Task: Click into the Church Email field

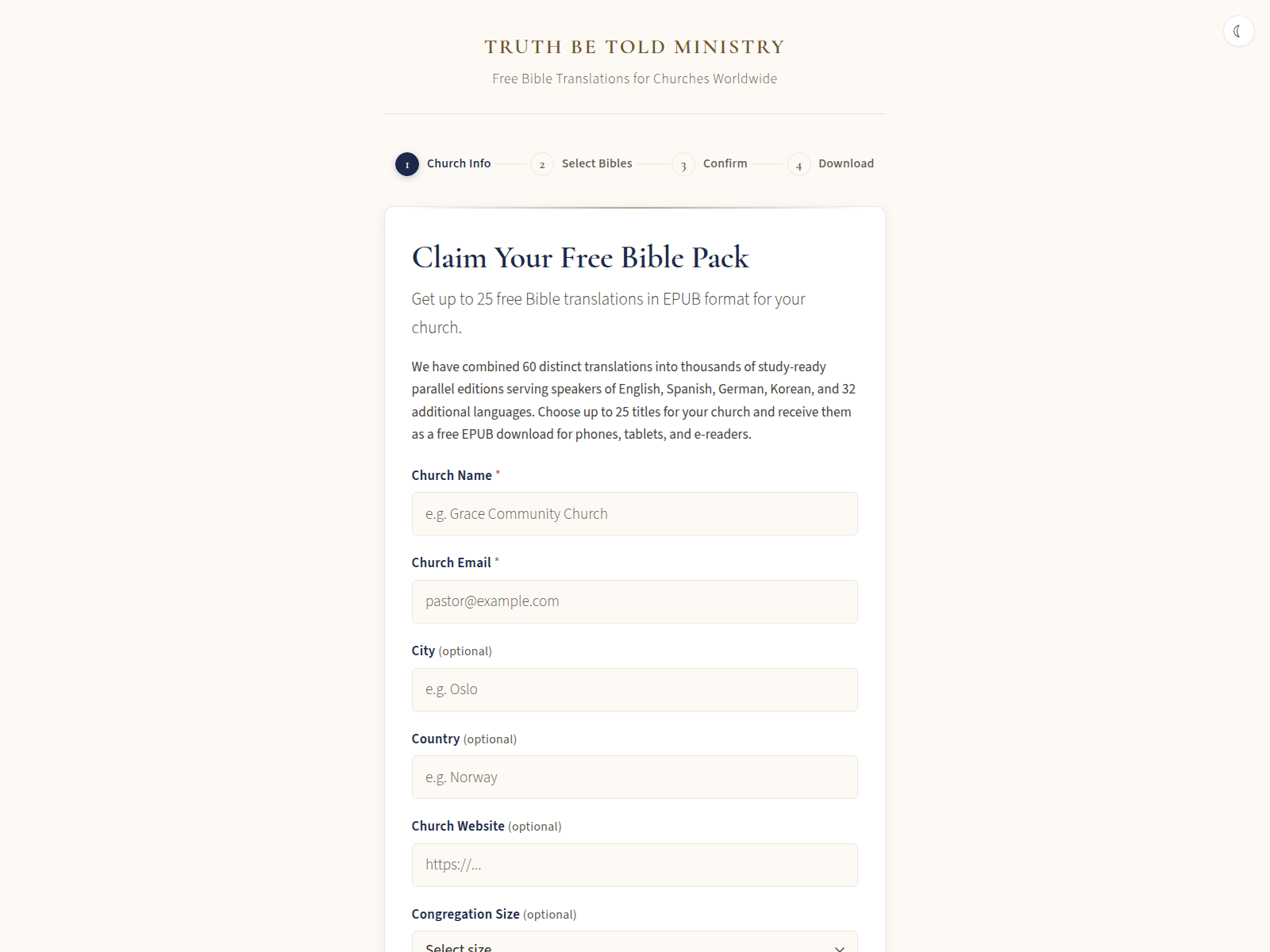Action: (x=634, y=601)
